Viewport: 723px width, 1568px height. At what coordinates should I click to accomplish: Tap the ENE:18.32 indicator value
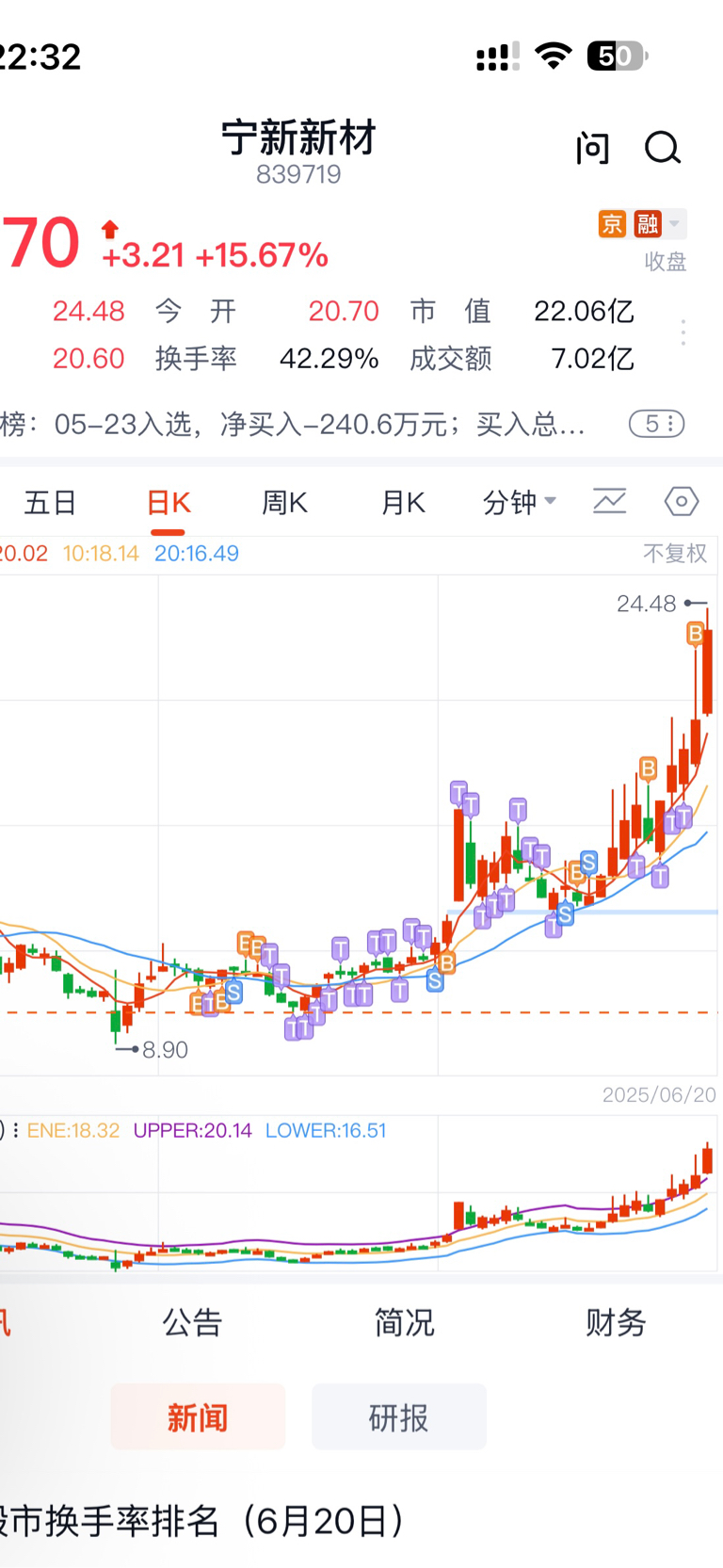[x=73, y=1130]
